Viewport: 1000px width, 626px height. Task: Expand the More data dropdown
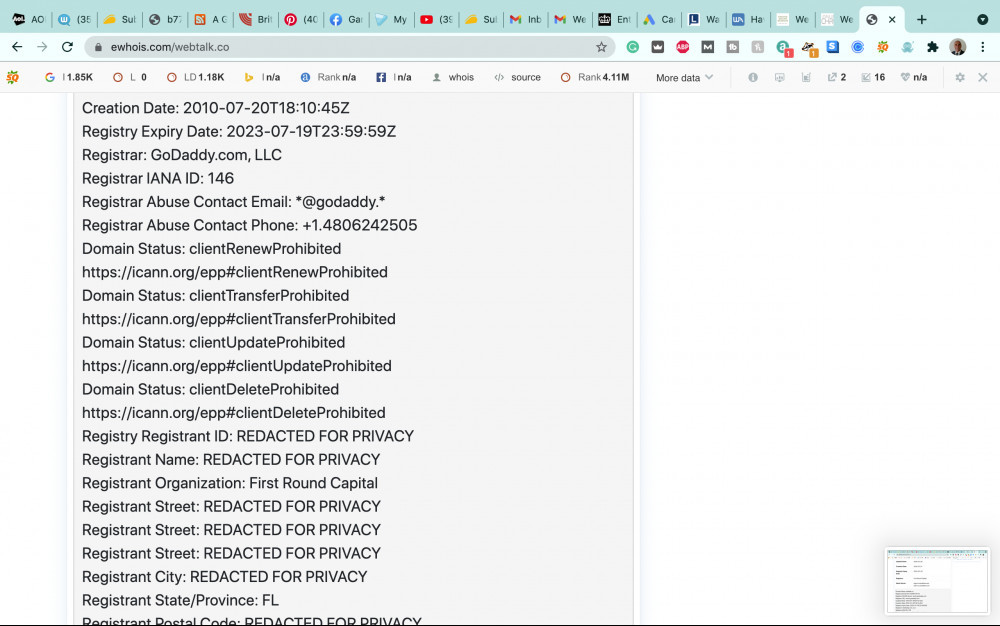point(684,78)
